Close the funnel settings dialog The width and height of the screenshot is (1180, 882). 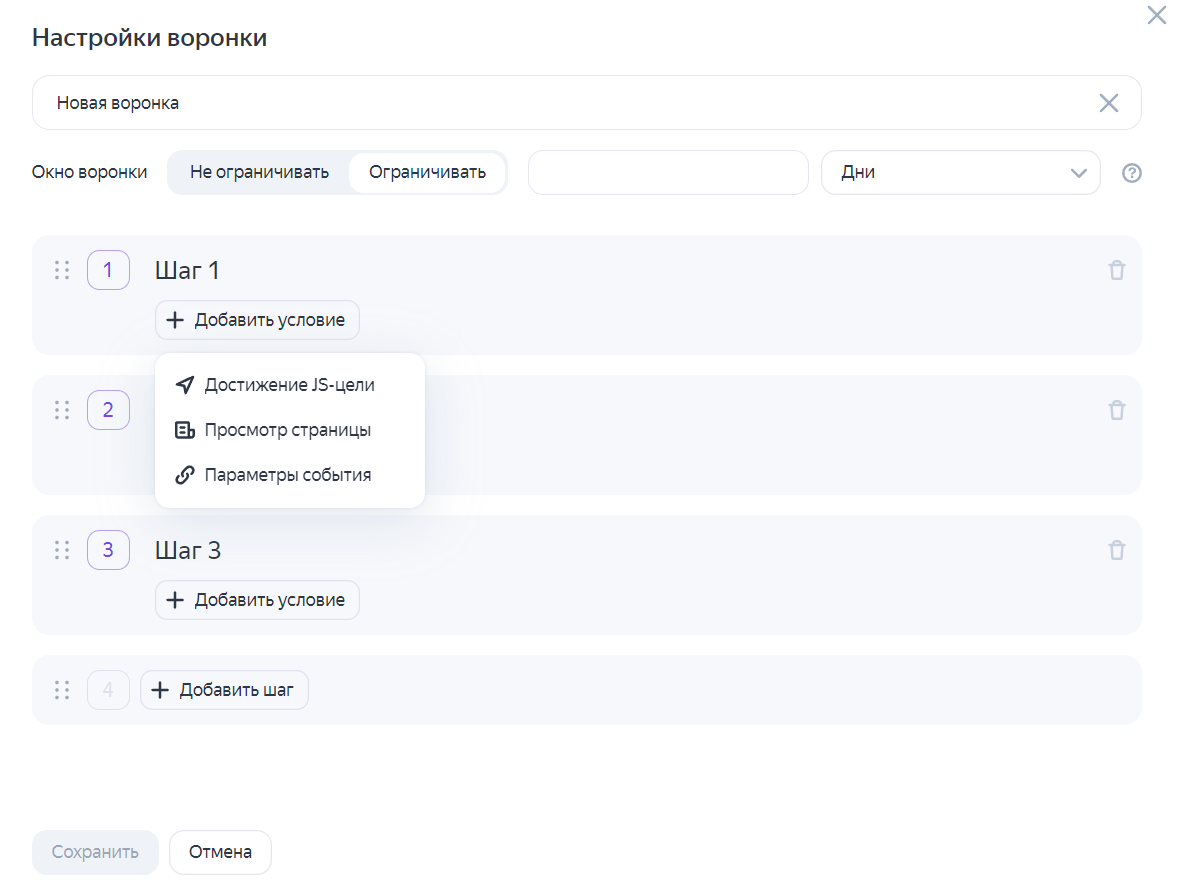1156,15
